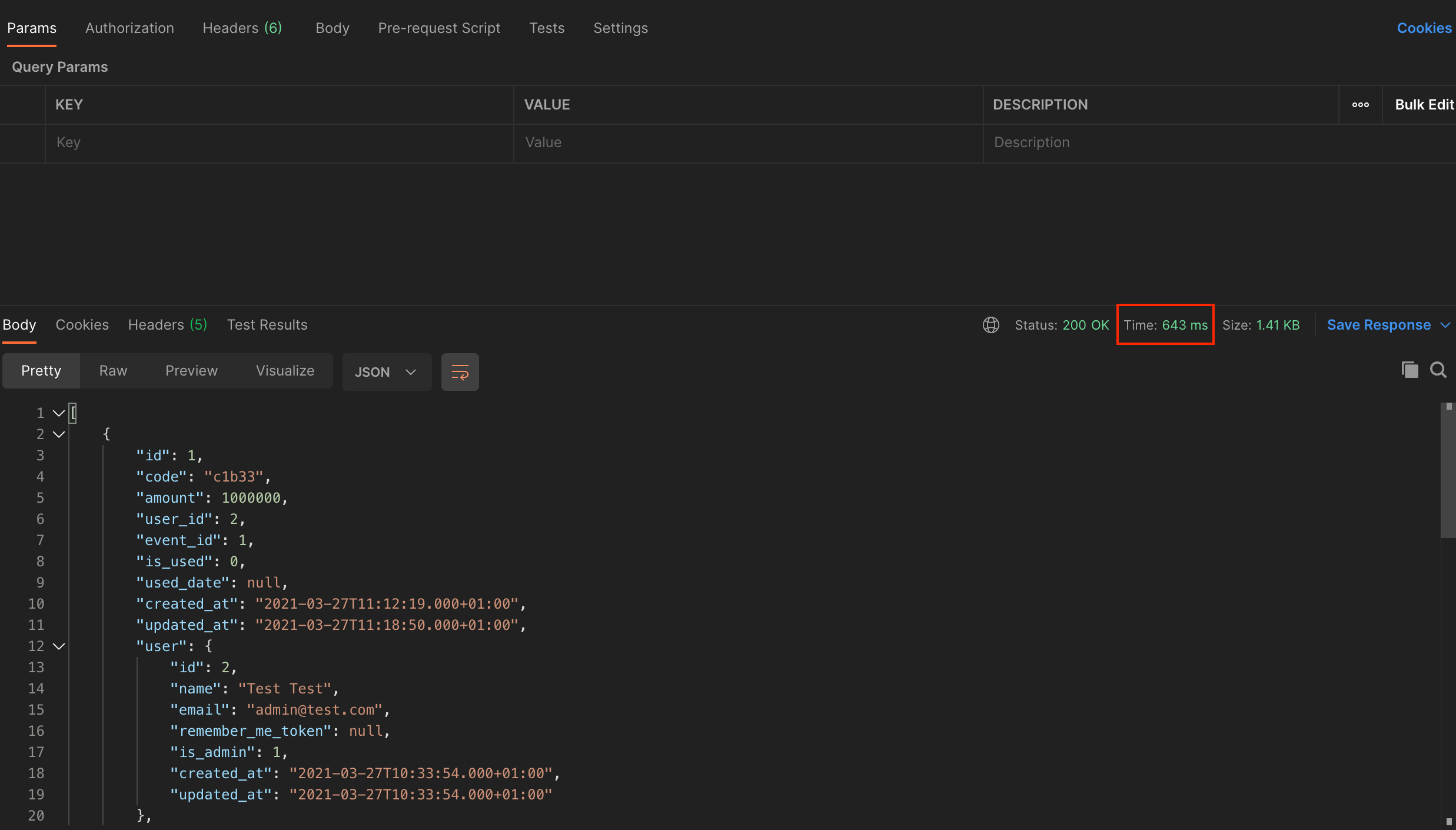Image resolution: width=1456 pixels, height=830 pixels.
Task: Click the Key input field
Action: pos(279,143)
